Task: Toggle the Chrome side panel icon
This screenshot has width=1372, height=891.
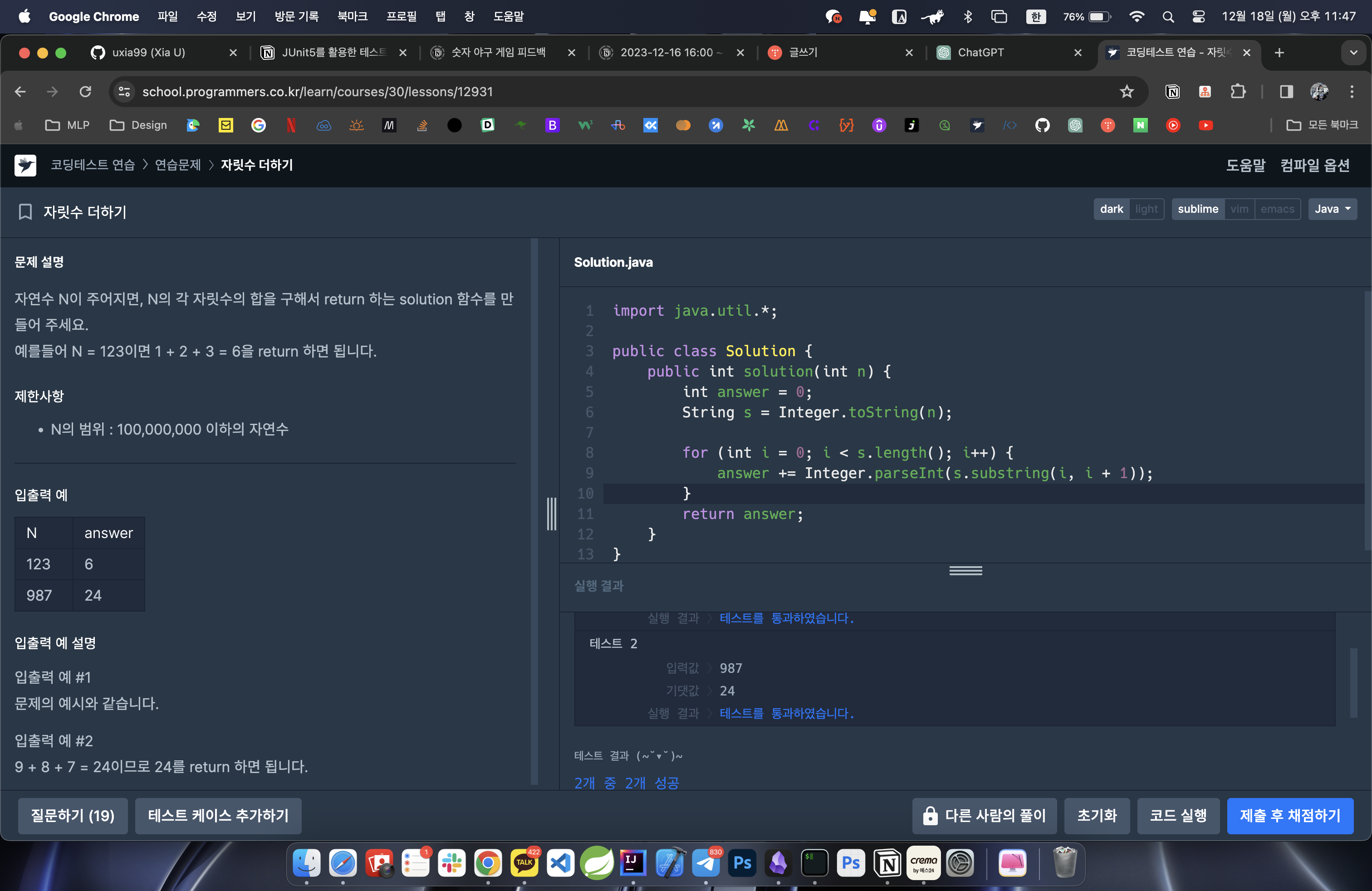Action: click(1286, 92)
